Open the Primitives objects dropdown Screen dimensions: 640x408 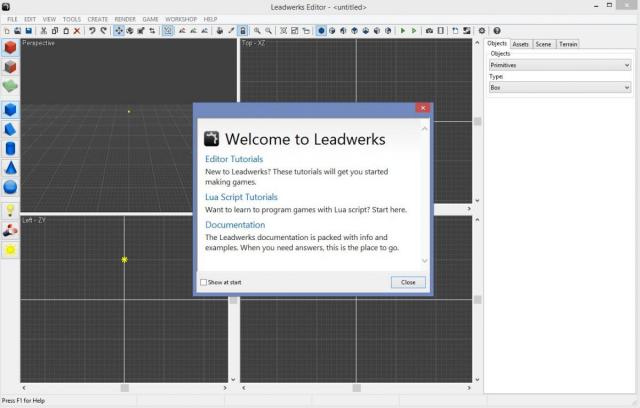pyautogui.click(x=559, y=65)
